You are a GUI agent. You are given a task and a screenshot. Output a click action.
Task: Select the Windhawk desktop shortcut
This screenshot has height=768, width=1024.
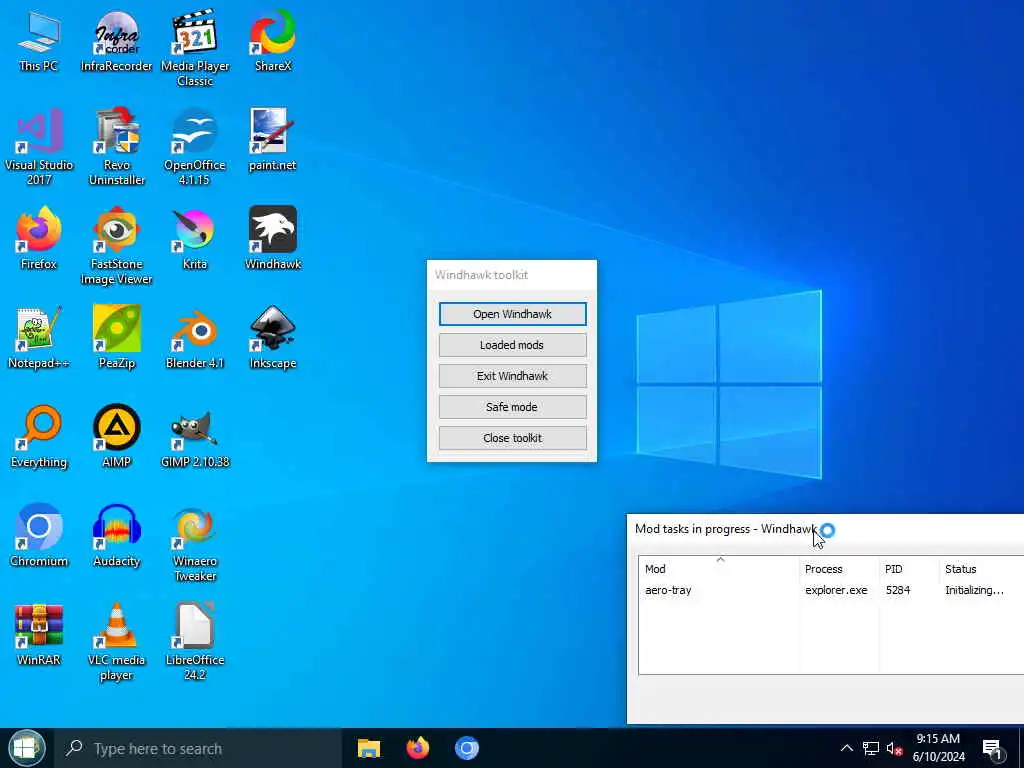tap(273, 239)
